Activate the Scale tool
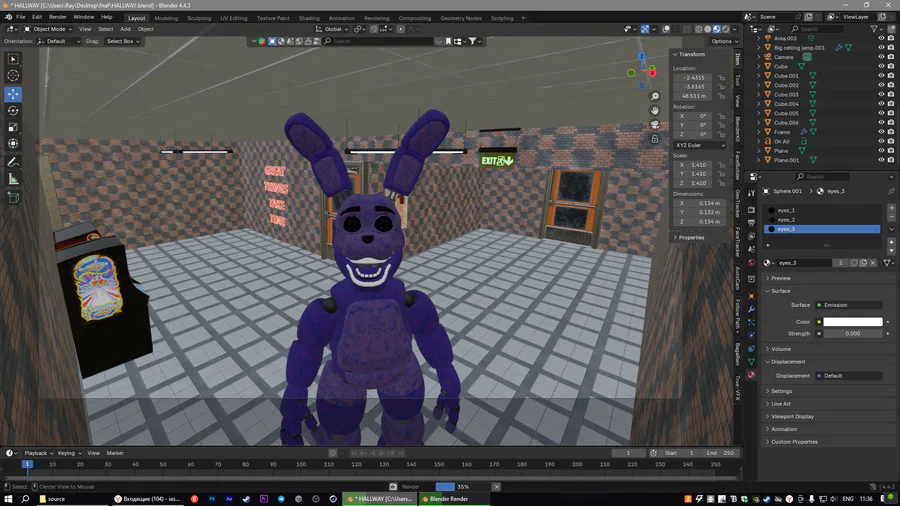This screenshot has width=900, height=506. (13, 127)
